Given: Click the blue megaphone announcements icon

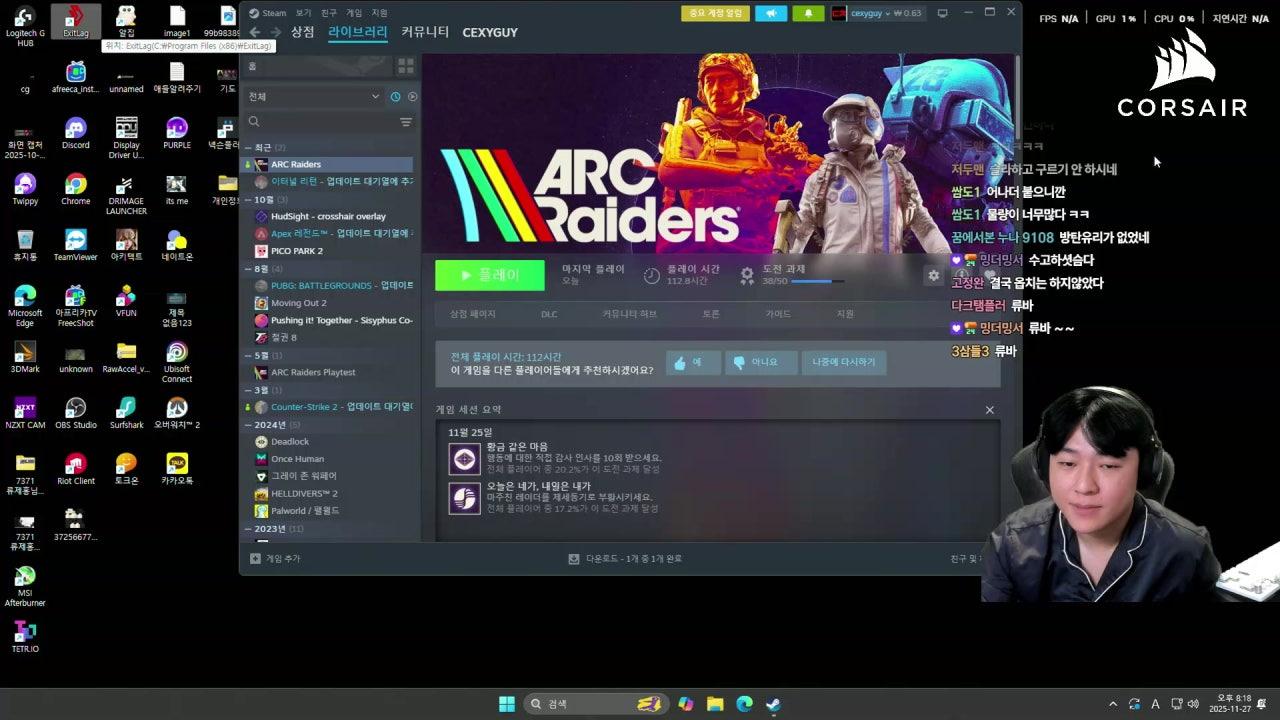Looking at the screenshot, I should click(773, 14).
